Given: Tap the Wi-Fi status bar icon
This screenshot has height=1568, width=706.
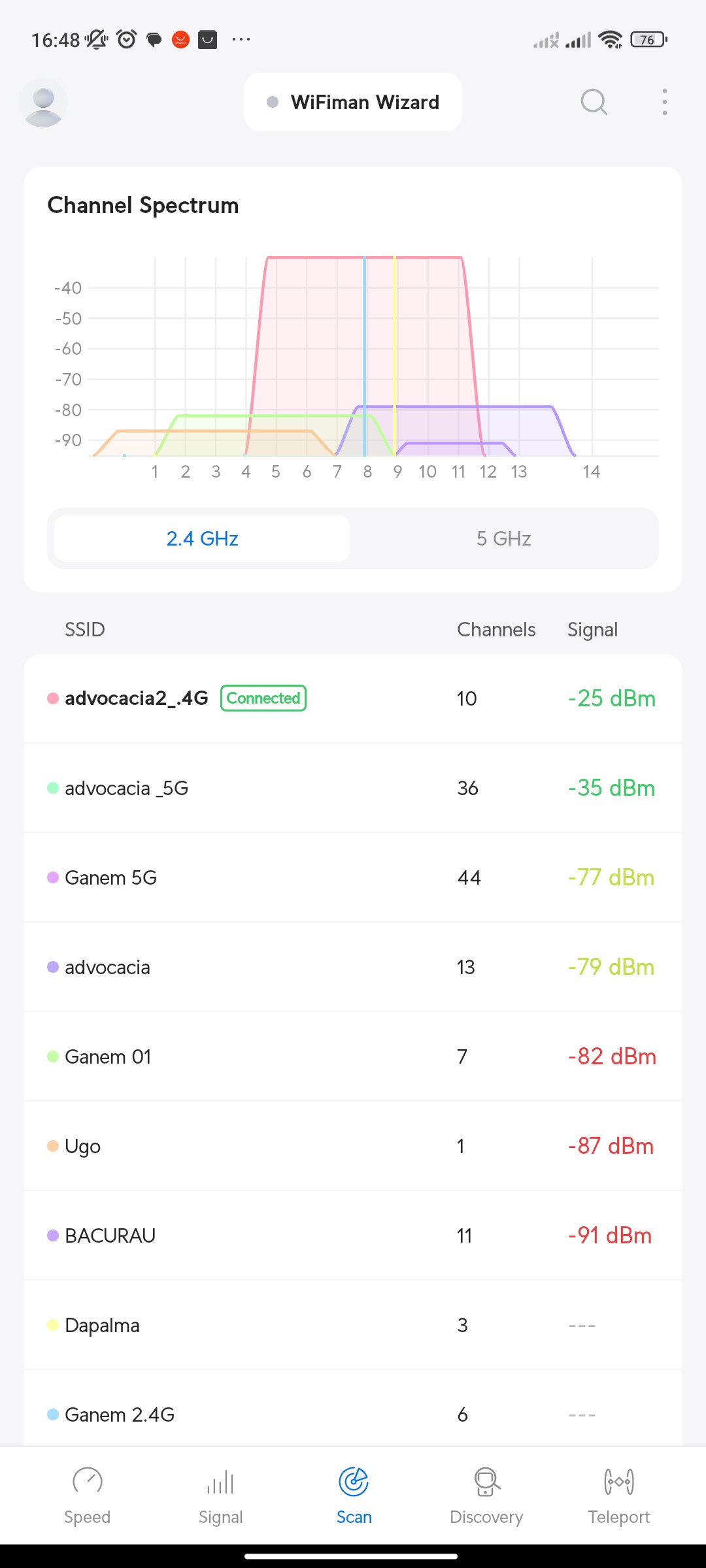Looking at the screenshot, I should point(611,40).
